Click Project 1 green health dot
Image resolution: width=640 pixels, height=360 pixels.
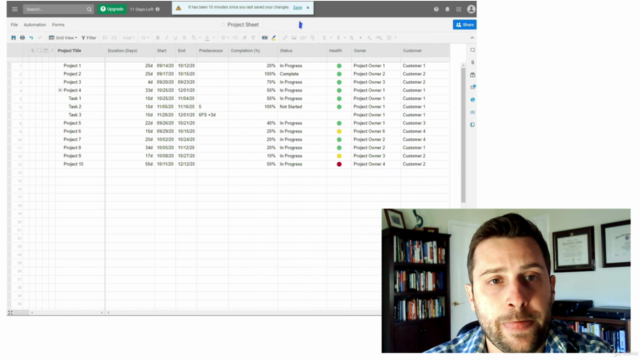[x=339, y=66]
